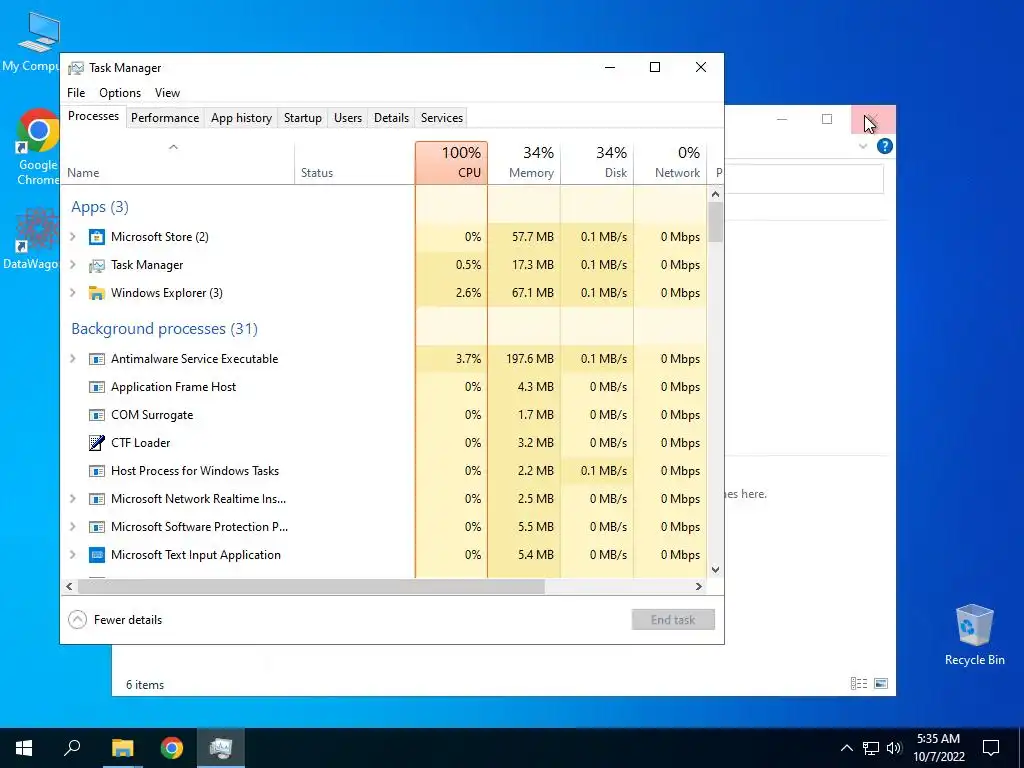This screenshot has width=1024, height=768.
Task: Click the Windows Explorer folder icon in the process list
Action: (x=97, y=293)
